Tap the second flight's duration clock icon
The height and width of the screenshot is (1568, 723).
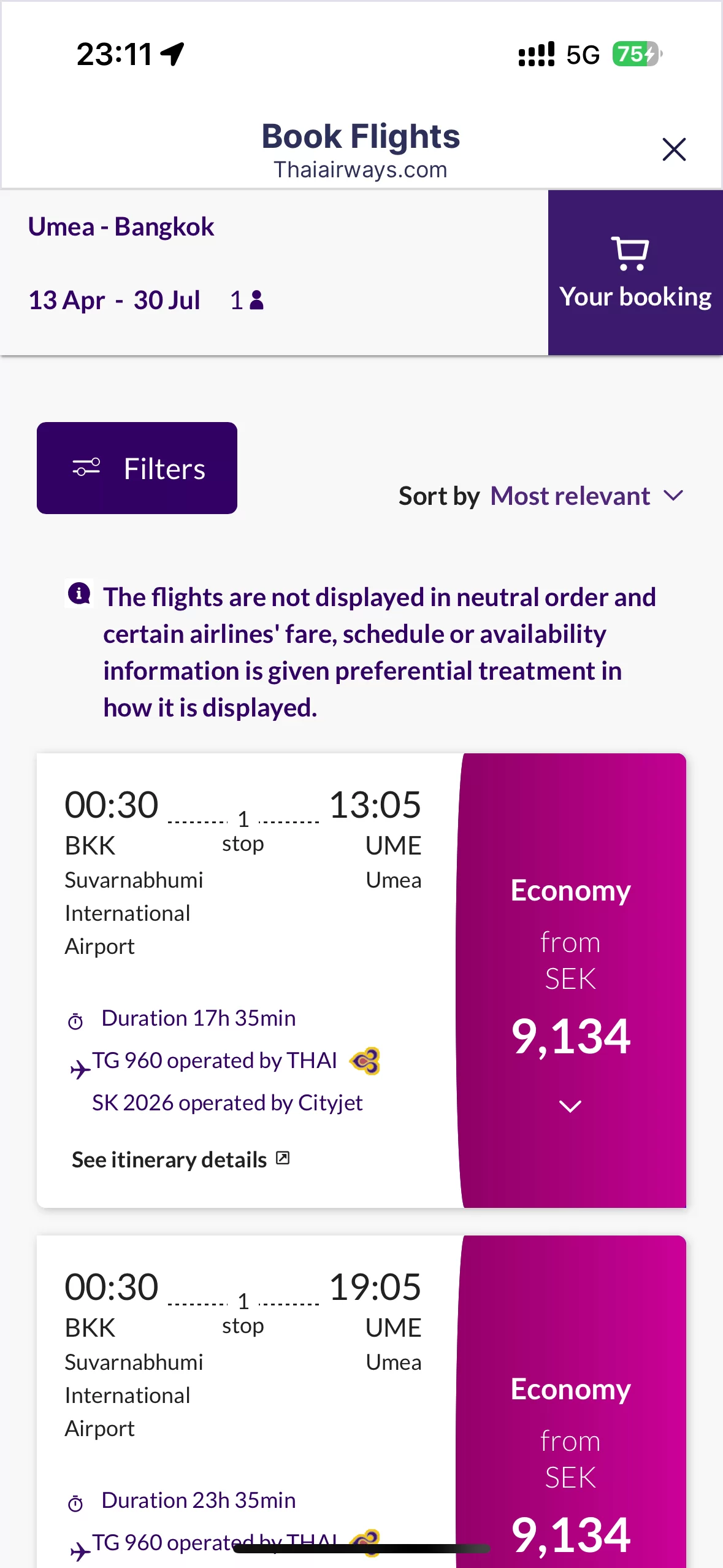pyautogui.click(x=75, y=1504)
